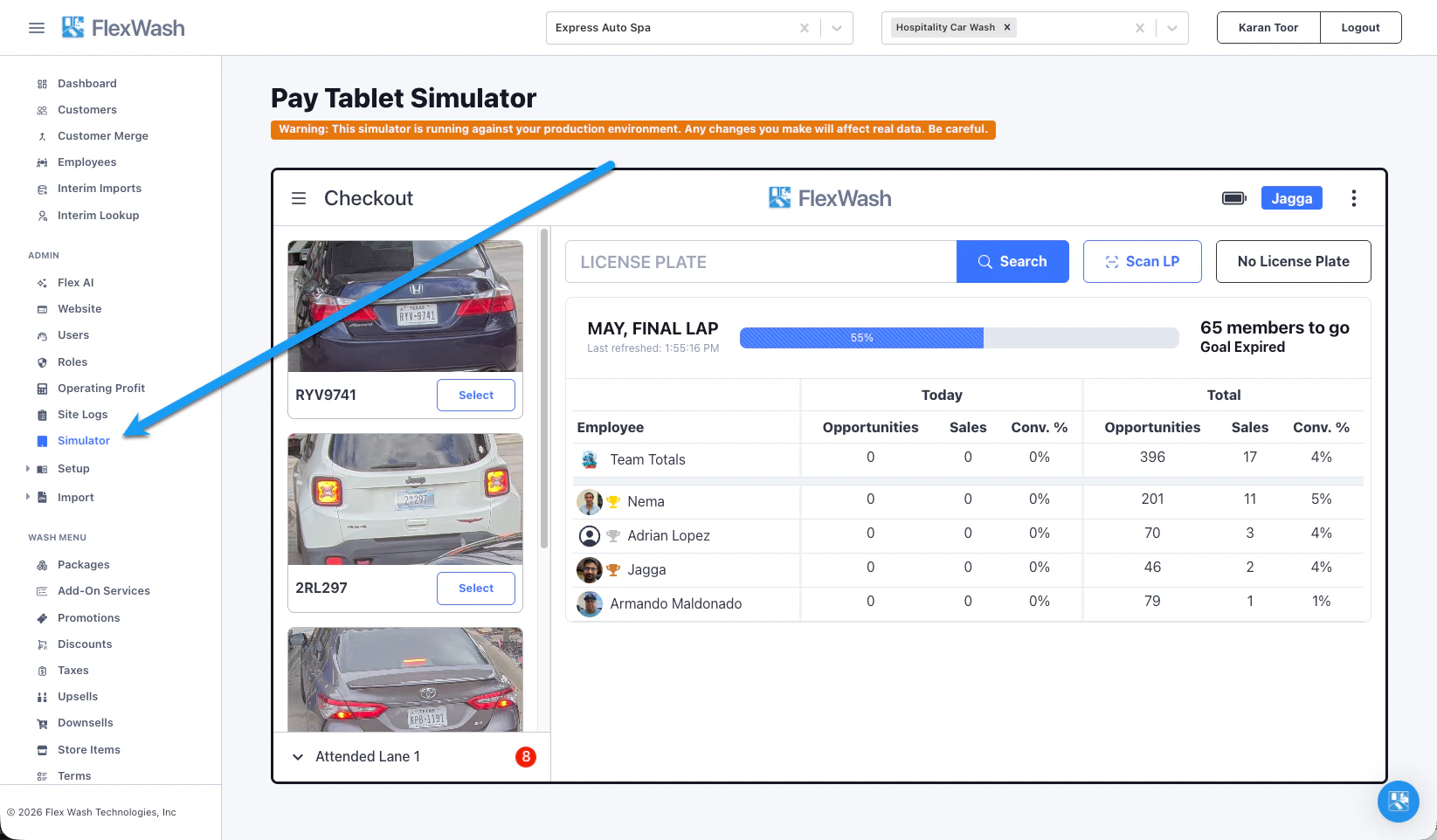Click the vehicle list scrollbar

point(544,389)
